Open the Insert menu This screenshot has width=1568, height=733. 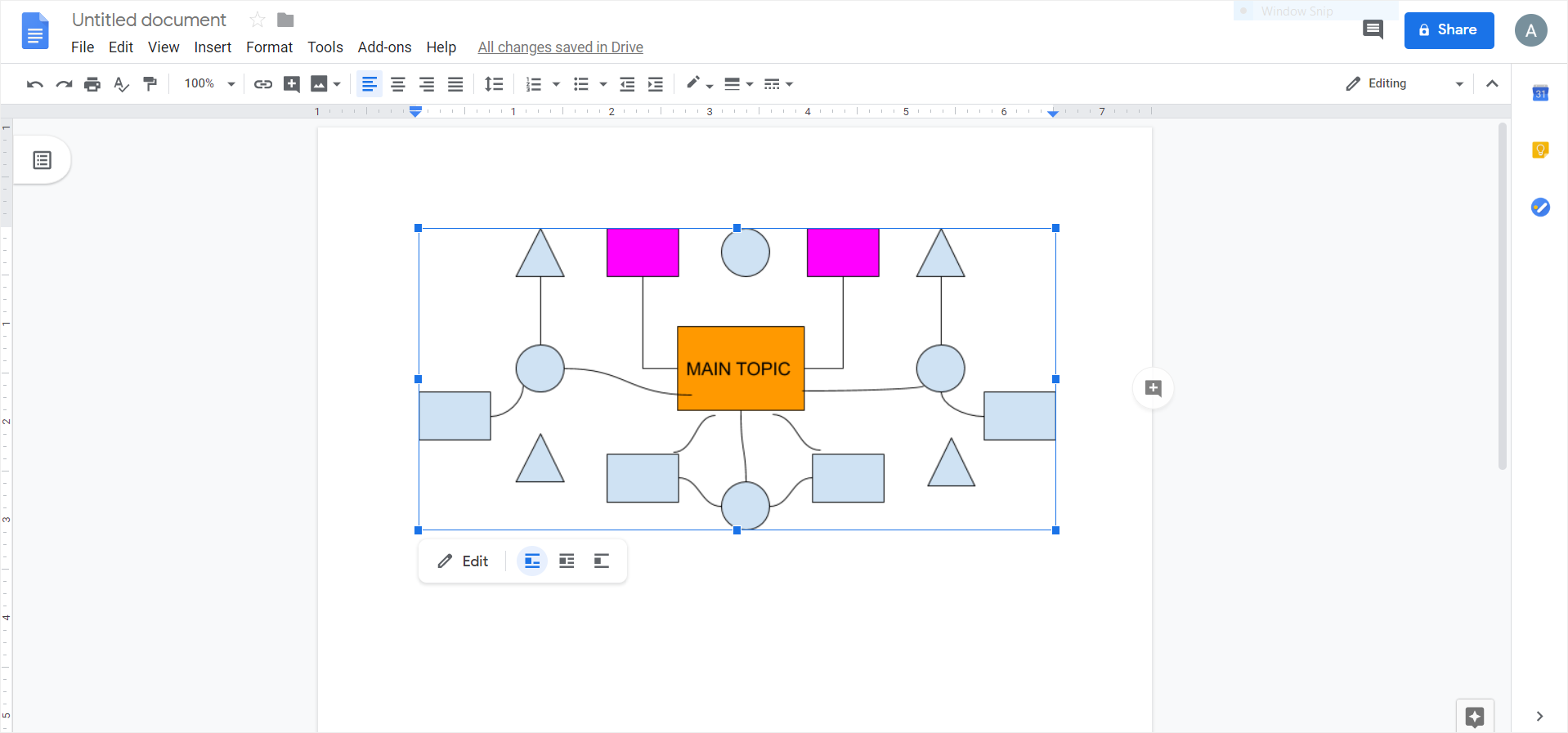[213, 47]
